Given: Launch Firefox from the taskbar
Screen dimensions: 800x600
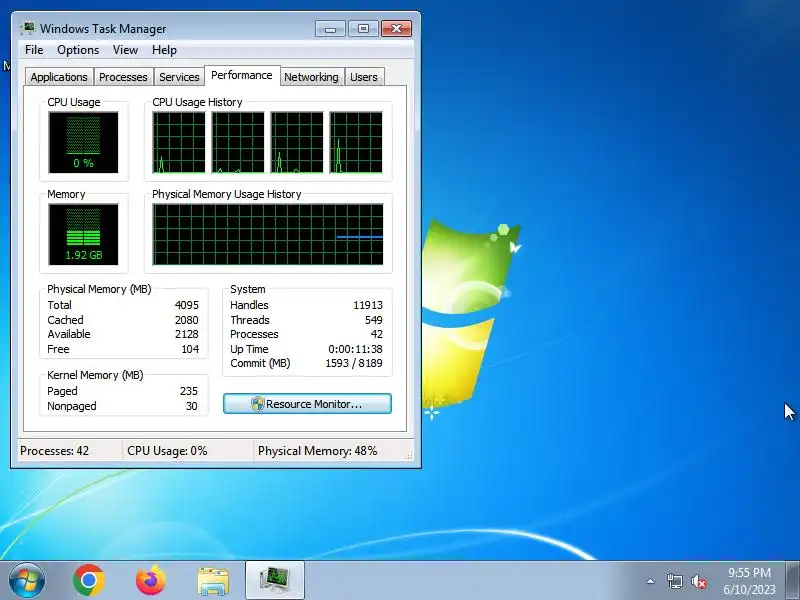Looking at the screenshot, I should click(151, 581).
